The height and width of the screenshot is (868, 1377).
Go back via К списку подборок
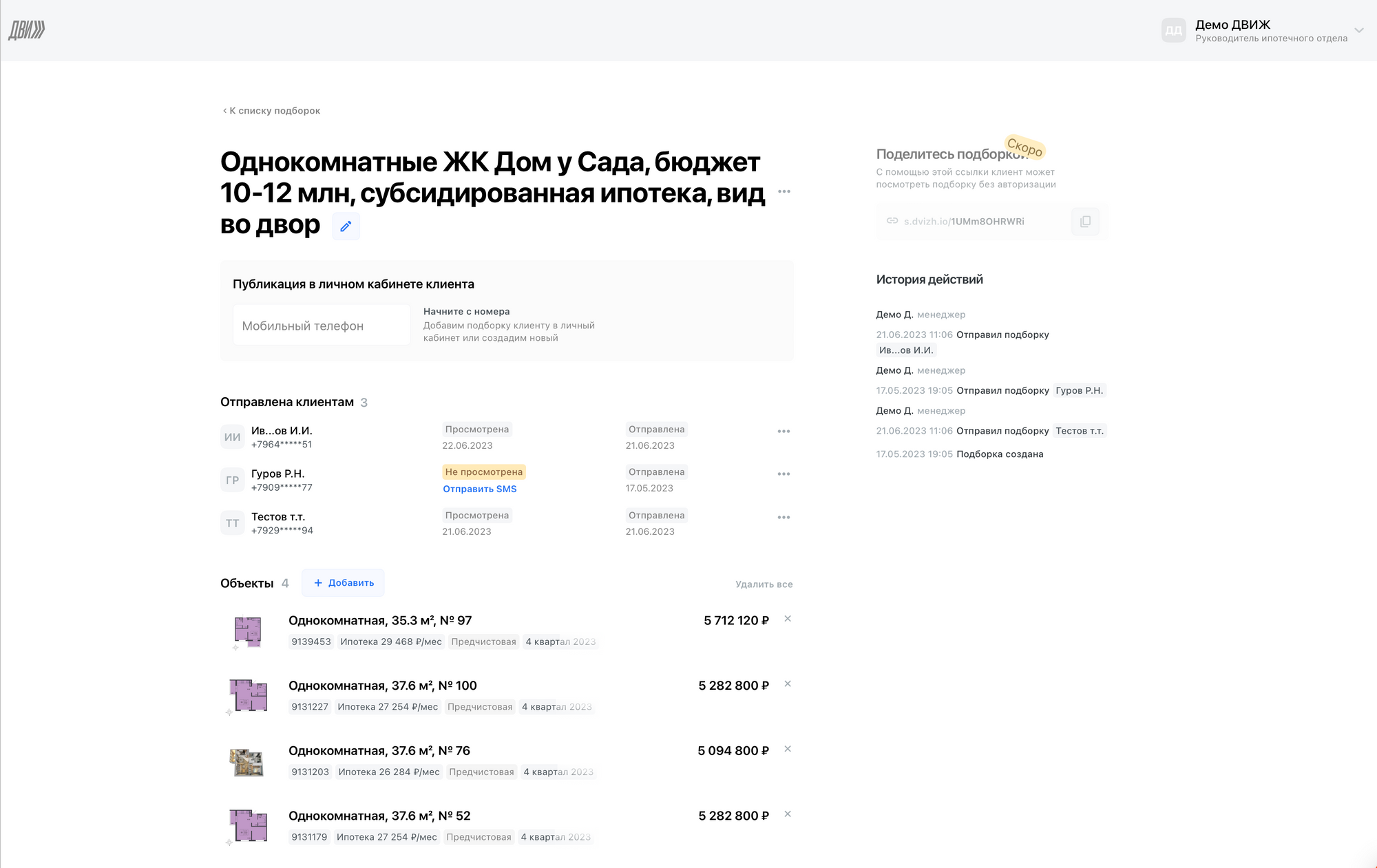[x=271, y=111]
